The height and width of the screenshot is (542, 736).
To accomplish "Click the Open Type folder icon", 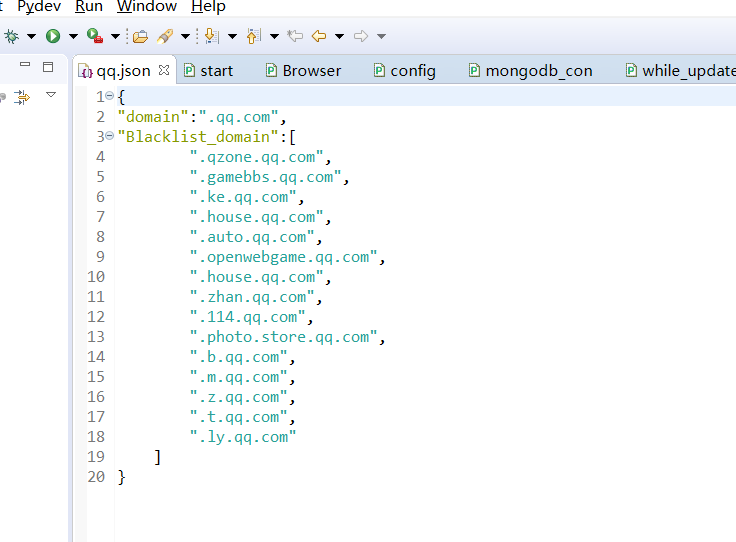I will [x=140, y=36].
